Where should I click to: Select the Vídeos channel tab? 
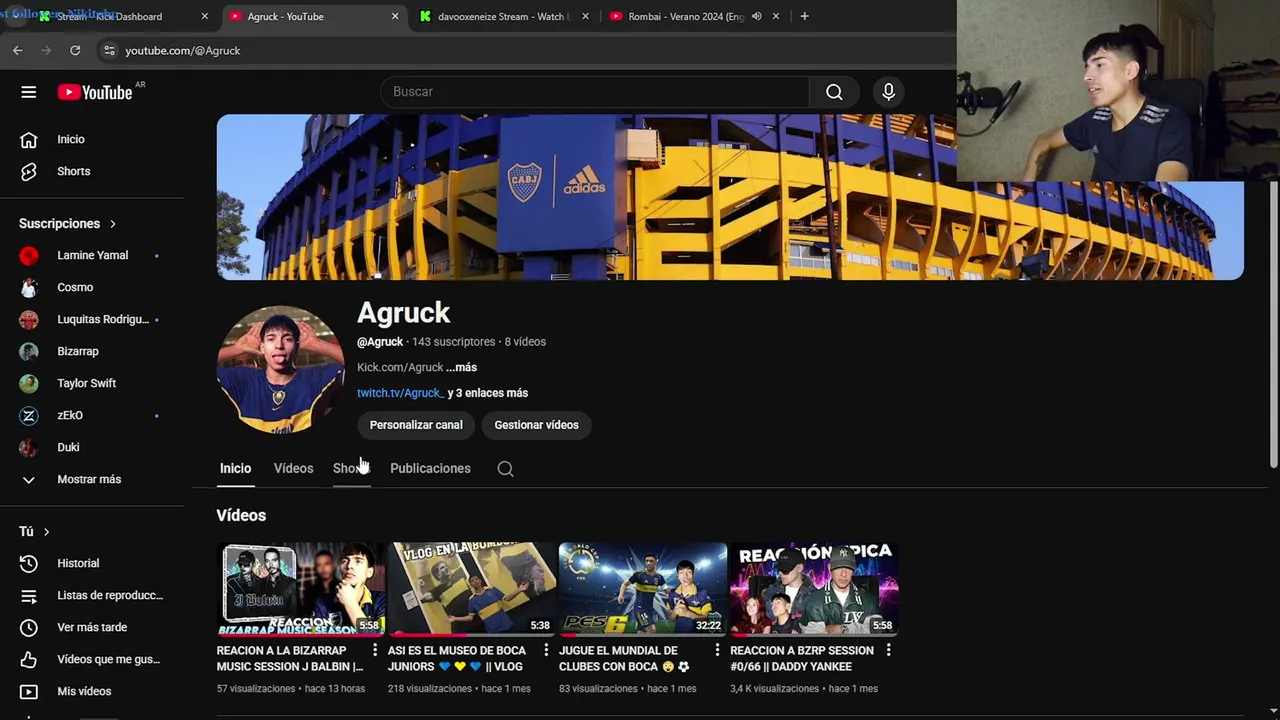[293, 468]
